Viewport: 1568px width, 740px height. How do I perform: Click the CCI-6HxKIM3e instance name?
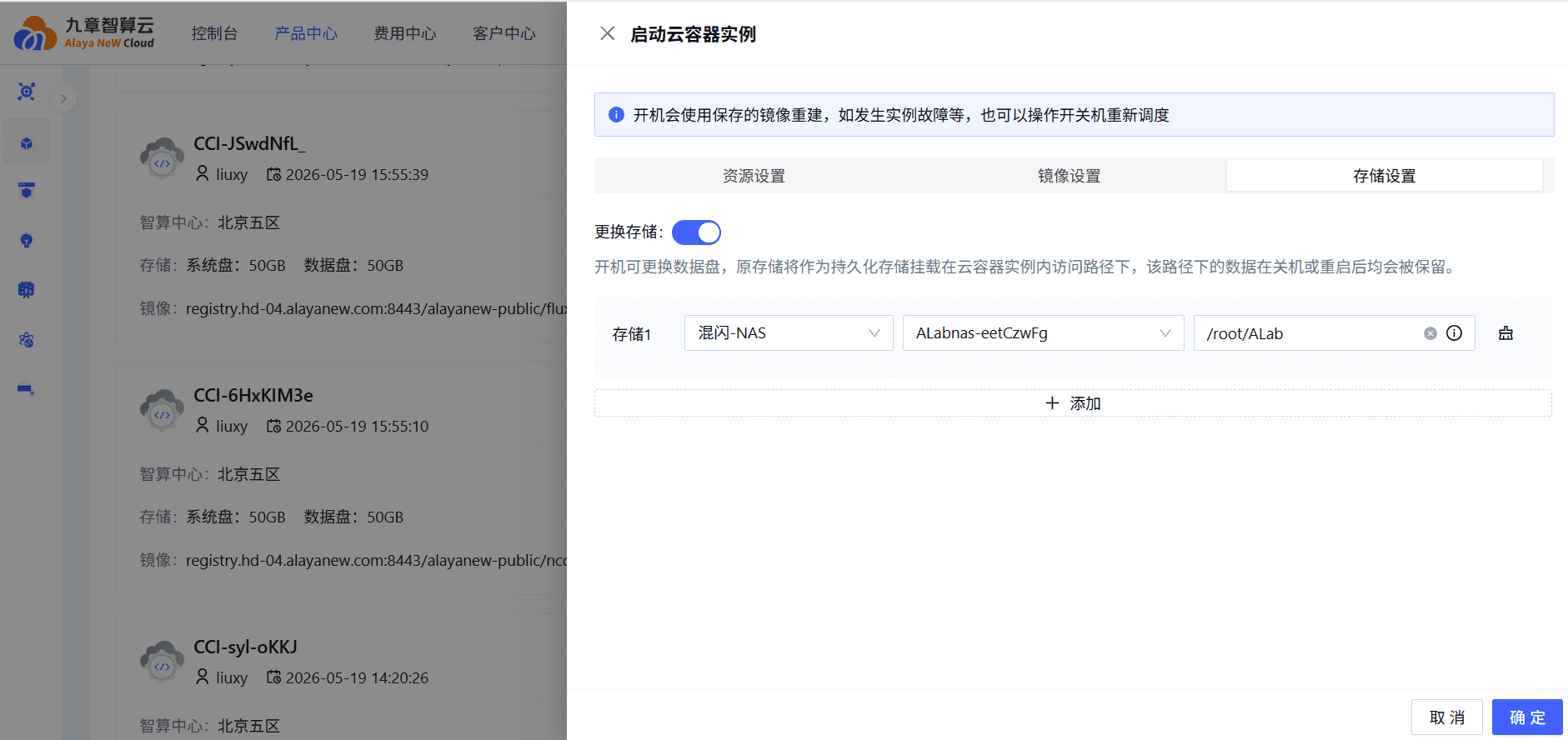(x=253, y=395)
